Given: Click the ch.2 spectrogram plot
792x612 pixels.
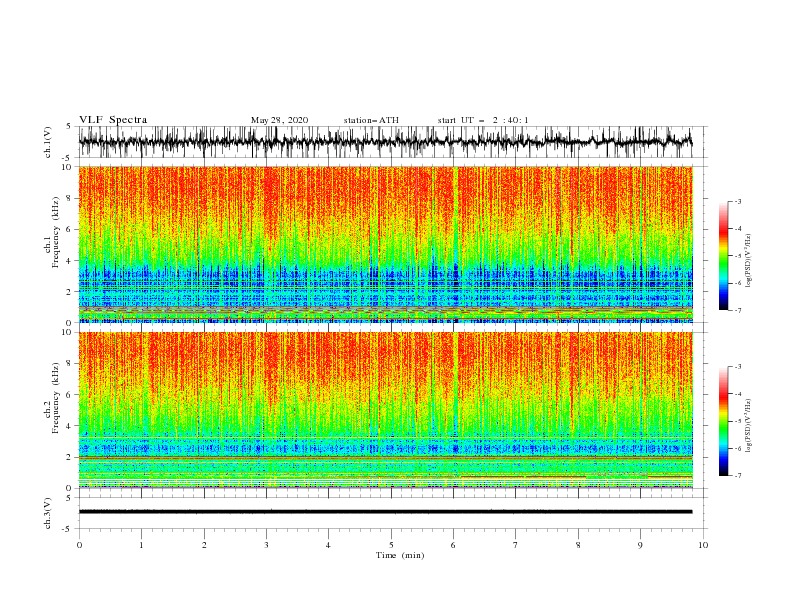Looking at the screenshot, I should coord(386,410).
